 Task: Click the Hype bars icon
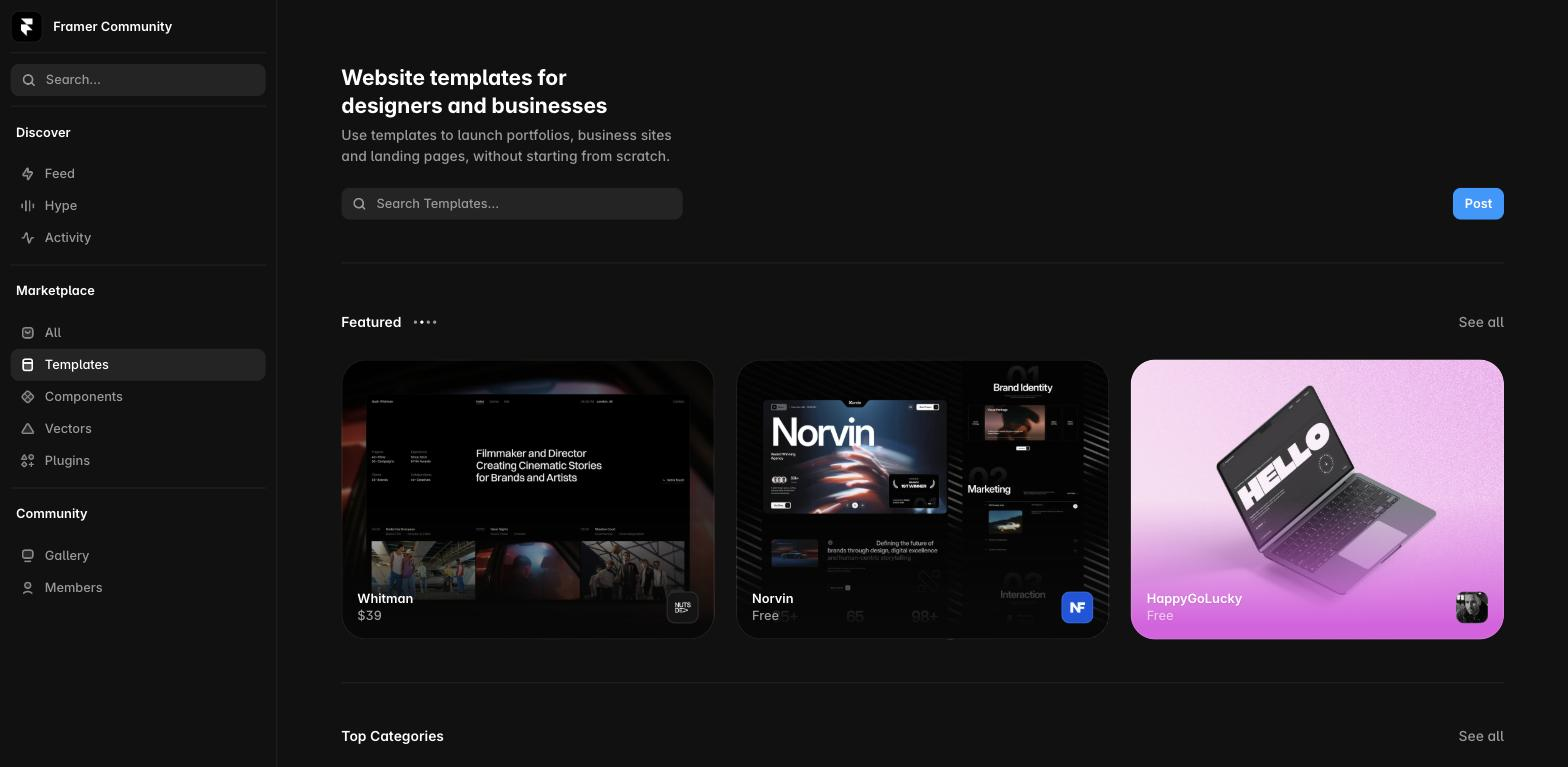28,206
